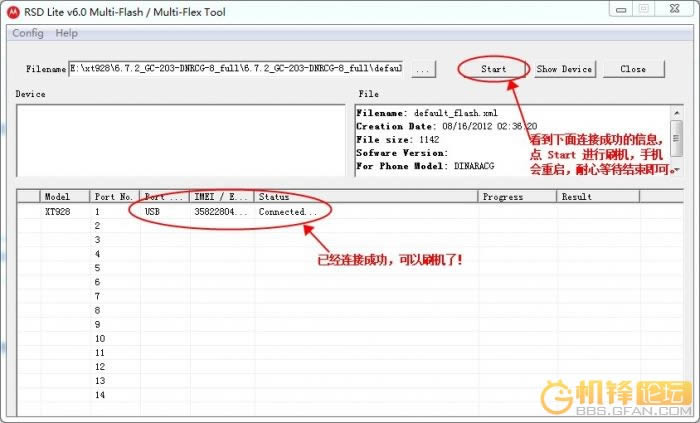Open the Help menu
The width and height of the screenshot is (700, 423).
[66, 33]
